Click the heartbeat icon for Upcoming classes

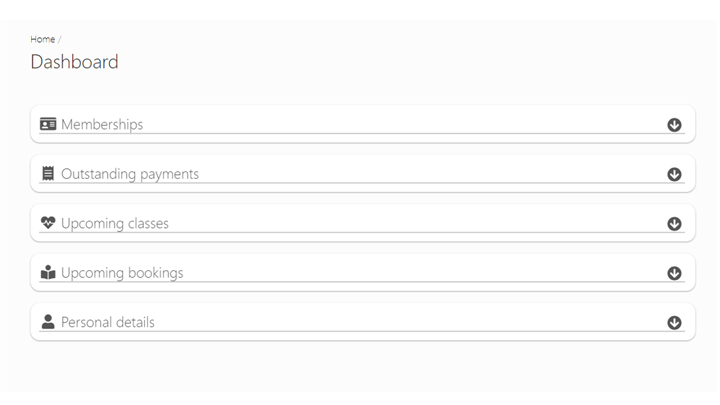tap(48, 223)
